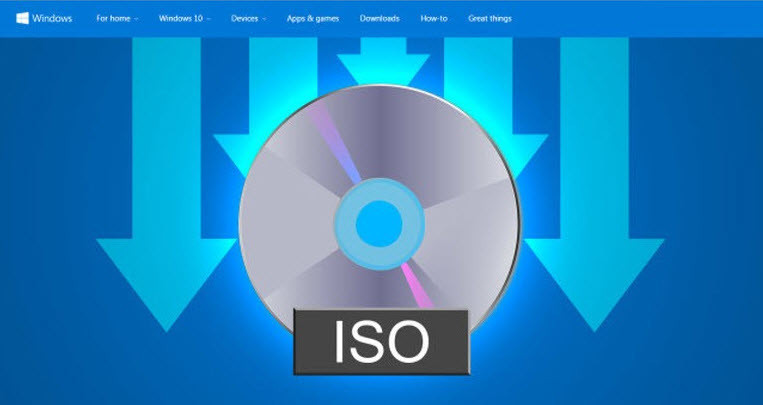The width and height of the screenshot is (763, 405).
Task: Click the ISO label on the disc
Action: [381, 339]
